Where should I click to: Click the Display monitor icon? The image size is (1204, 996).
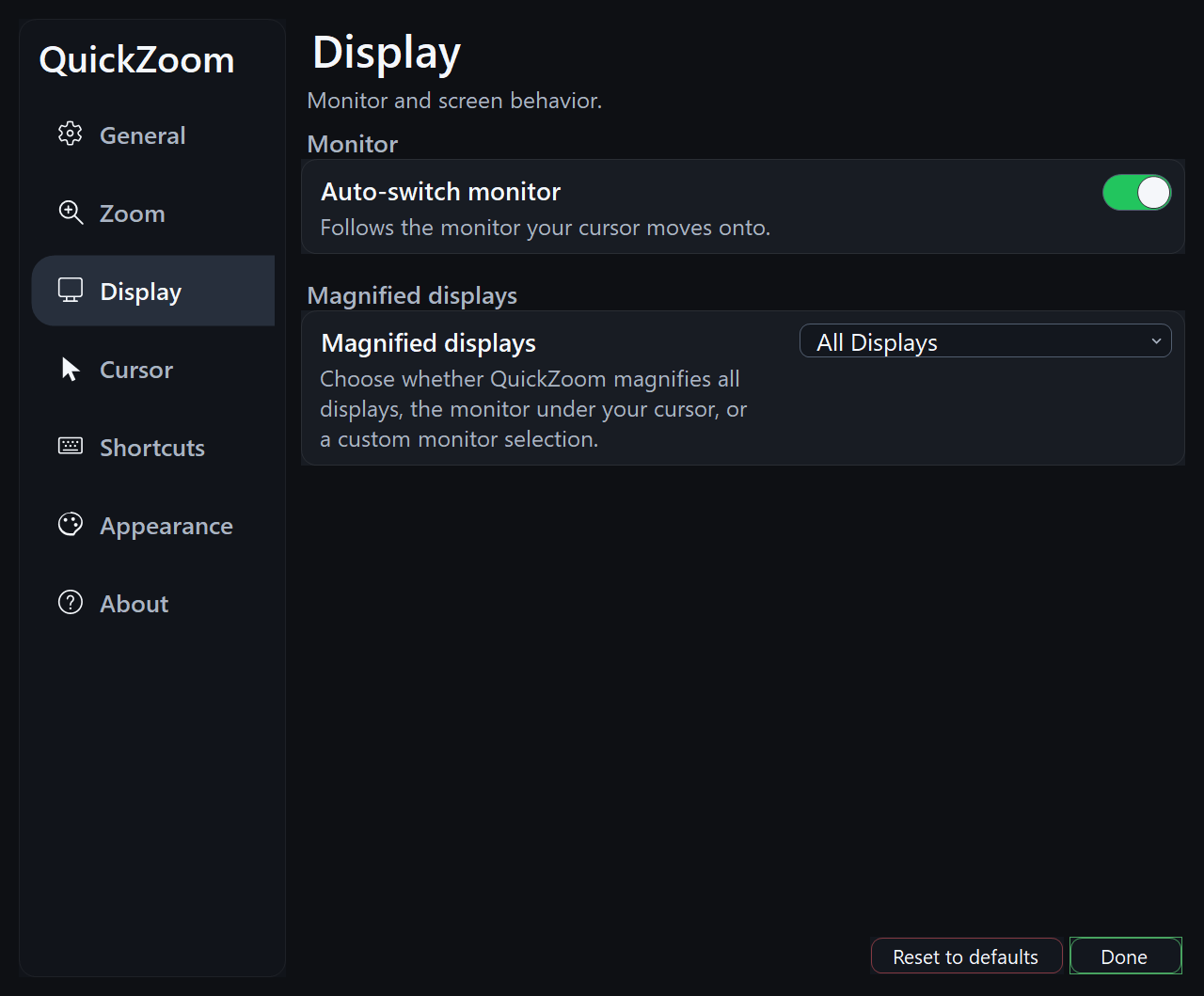pyautogui.click(x=71, y=291)
